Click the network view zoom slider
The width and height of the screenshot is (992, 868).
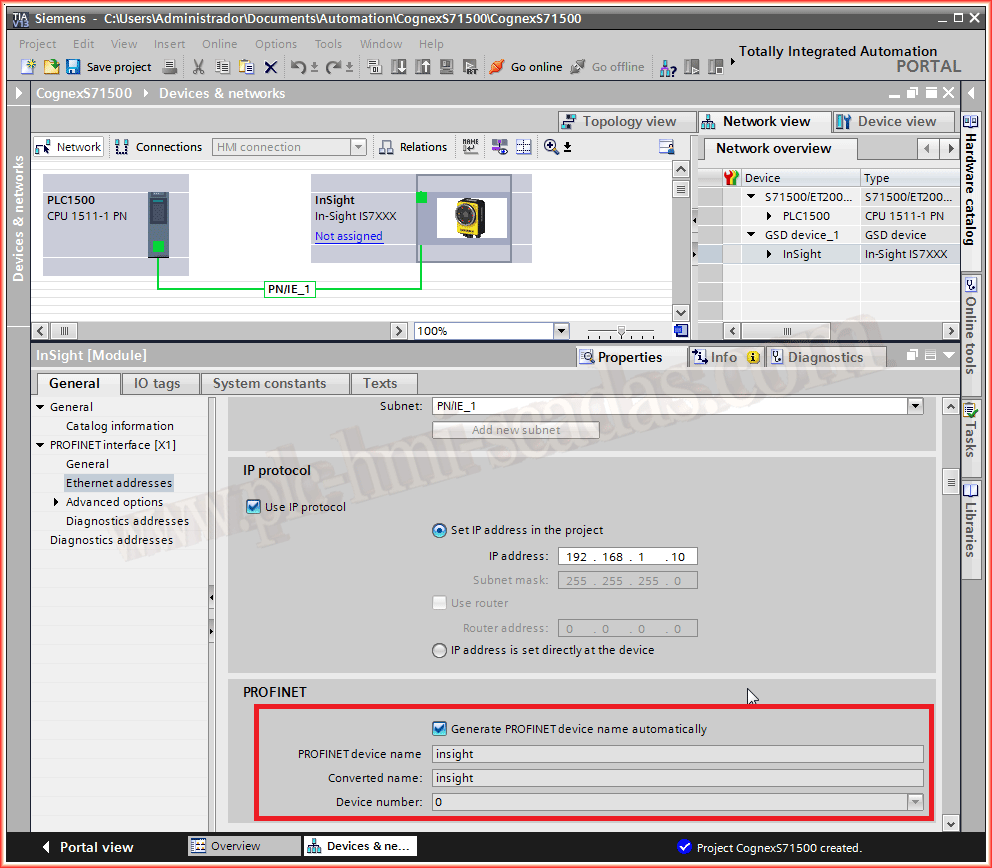(621, 331)
